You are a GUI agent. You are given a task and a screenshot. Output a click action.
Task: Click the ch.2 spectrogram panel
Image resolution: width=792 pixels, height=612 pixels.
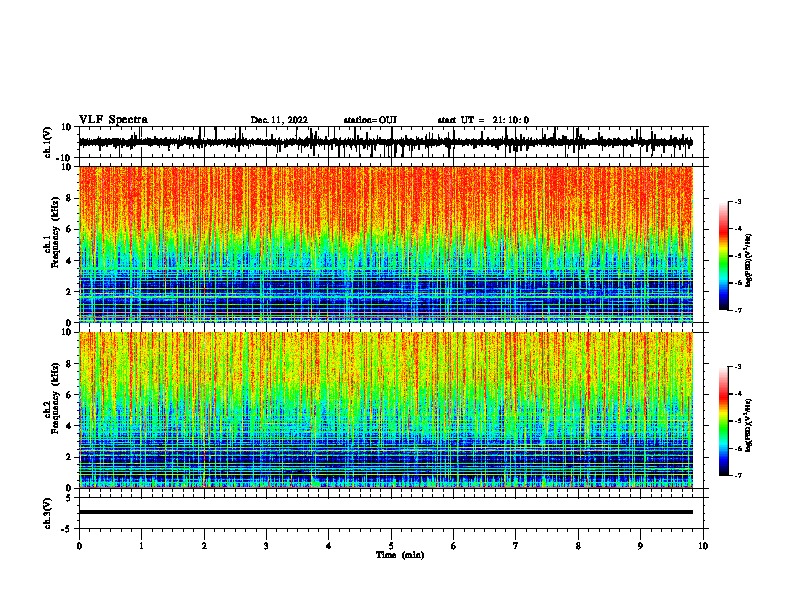pos(386,410)
